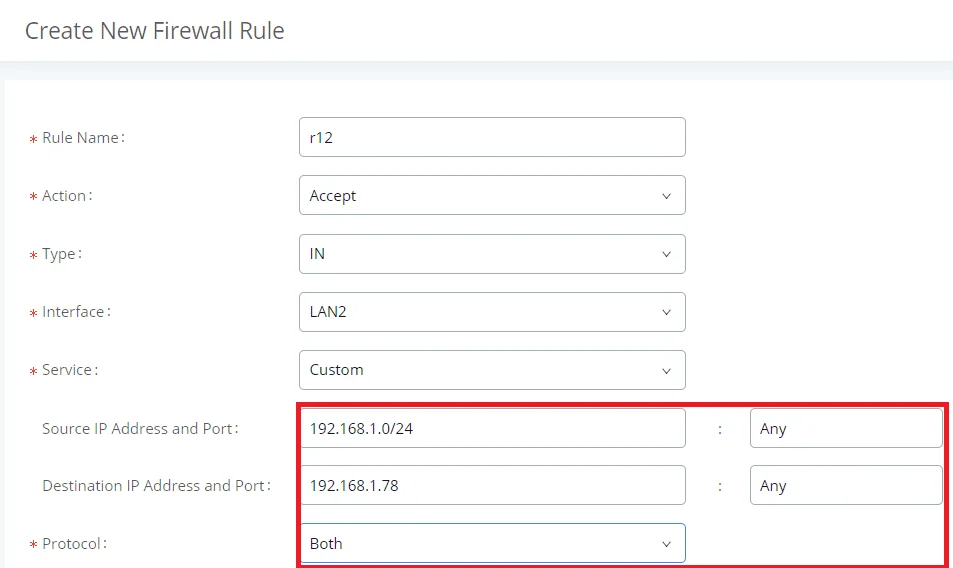Click the chevron arrow in Service dropdown

click(666, 371)
